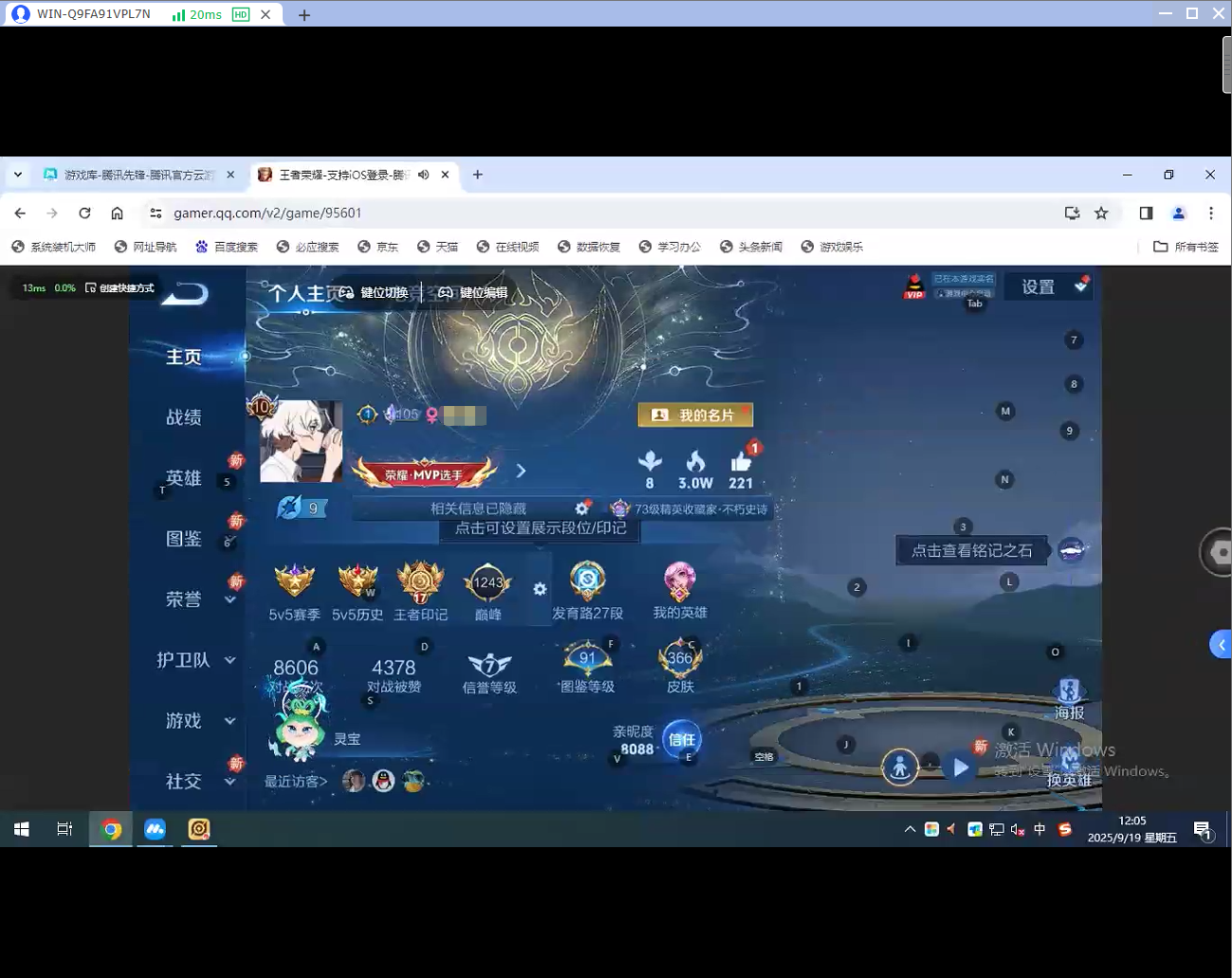The image size is (1232, 978).
Task: Click the browser address bar URL
Action: tap(267, 213)
